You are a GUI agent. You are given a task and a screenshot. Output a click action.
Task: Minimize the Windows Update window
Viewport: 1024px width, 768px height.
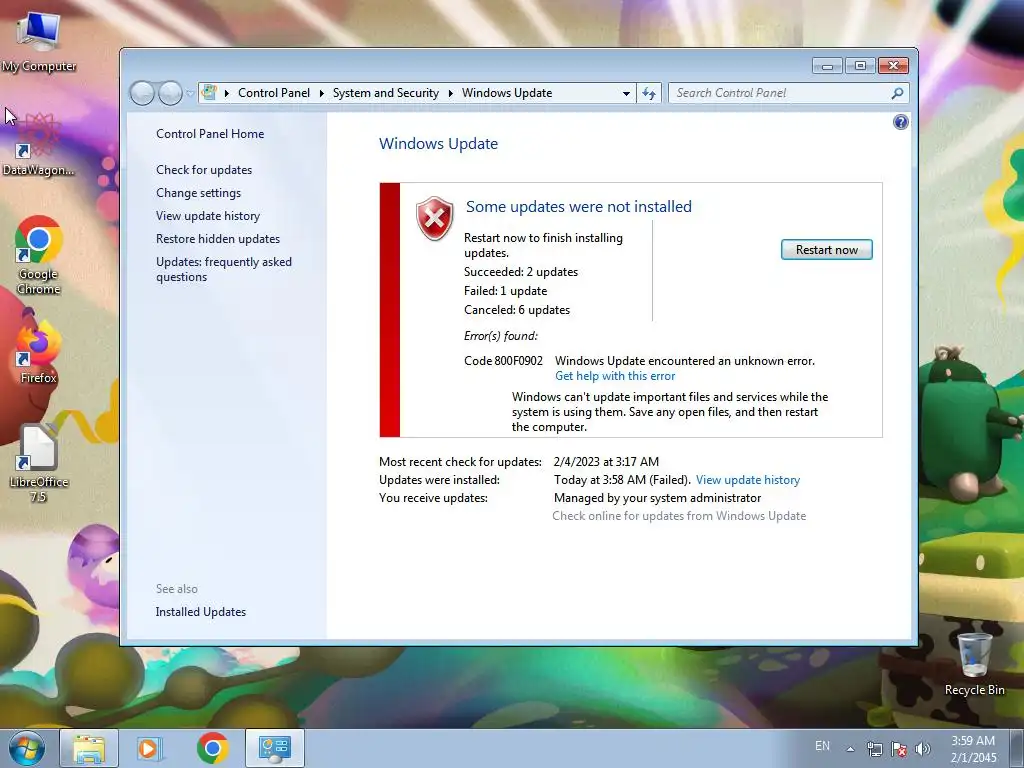coord(827,66)
